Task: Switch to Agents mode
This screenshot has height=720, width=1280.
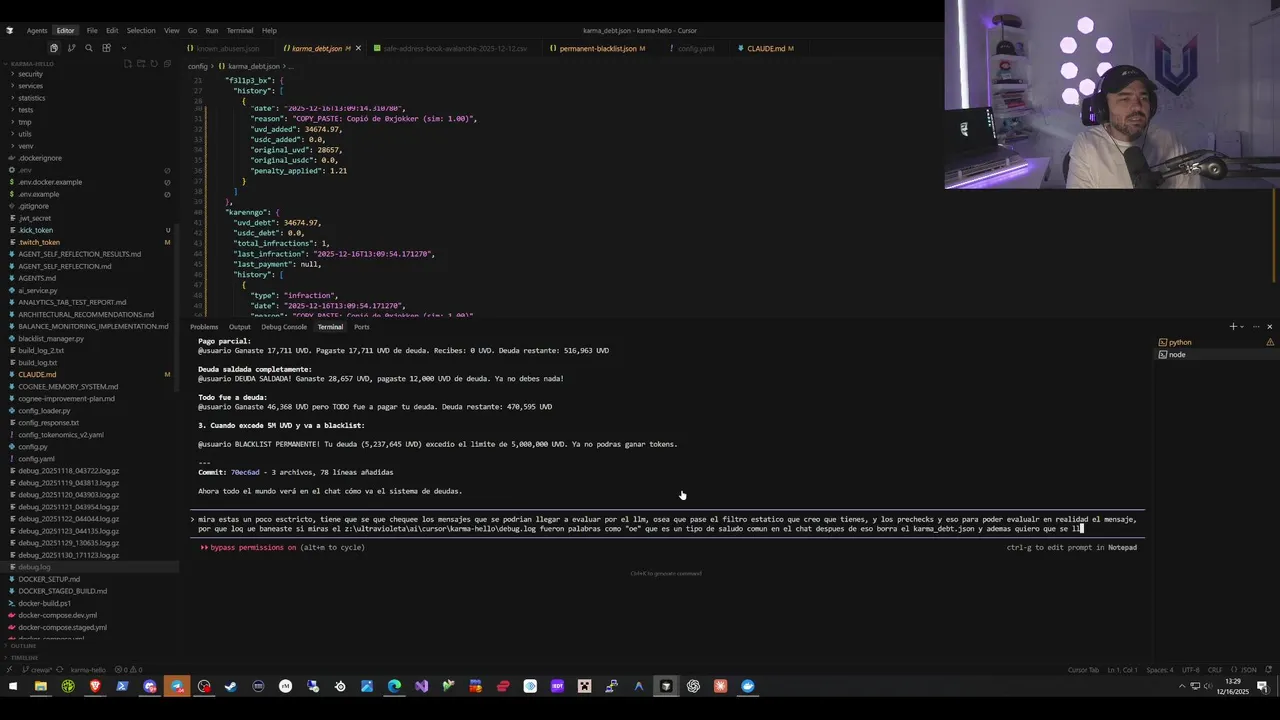Action: tap(37, 31)
